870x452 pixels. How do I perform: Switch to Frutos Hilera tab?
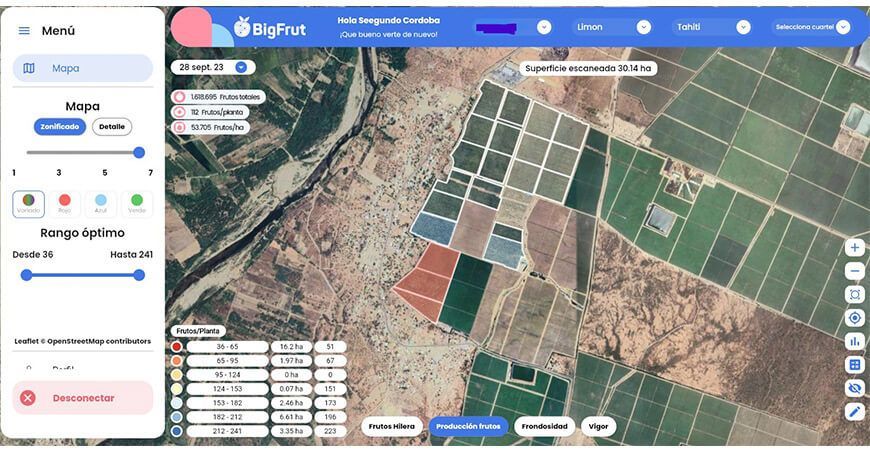tap(392, 426)
